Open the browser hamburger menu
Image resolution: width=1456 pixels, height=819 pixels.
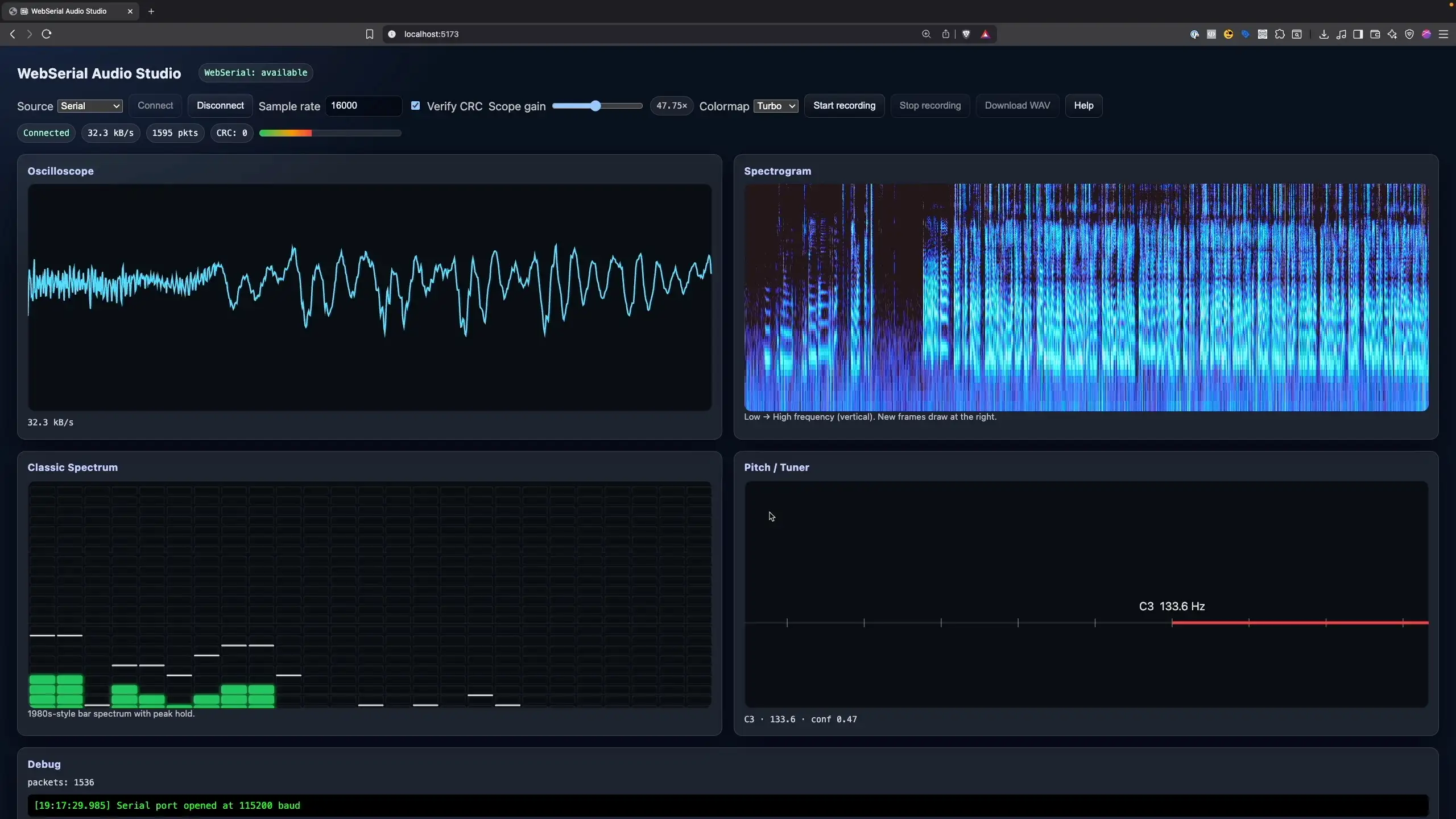pyautogui.click(x=1445, y=34)
